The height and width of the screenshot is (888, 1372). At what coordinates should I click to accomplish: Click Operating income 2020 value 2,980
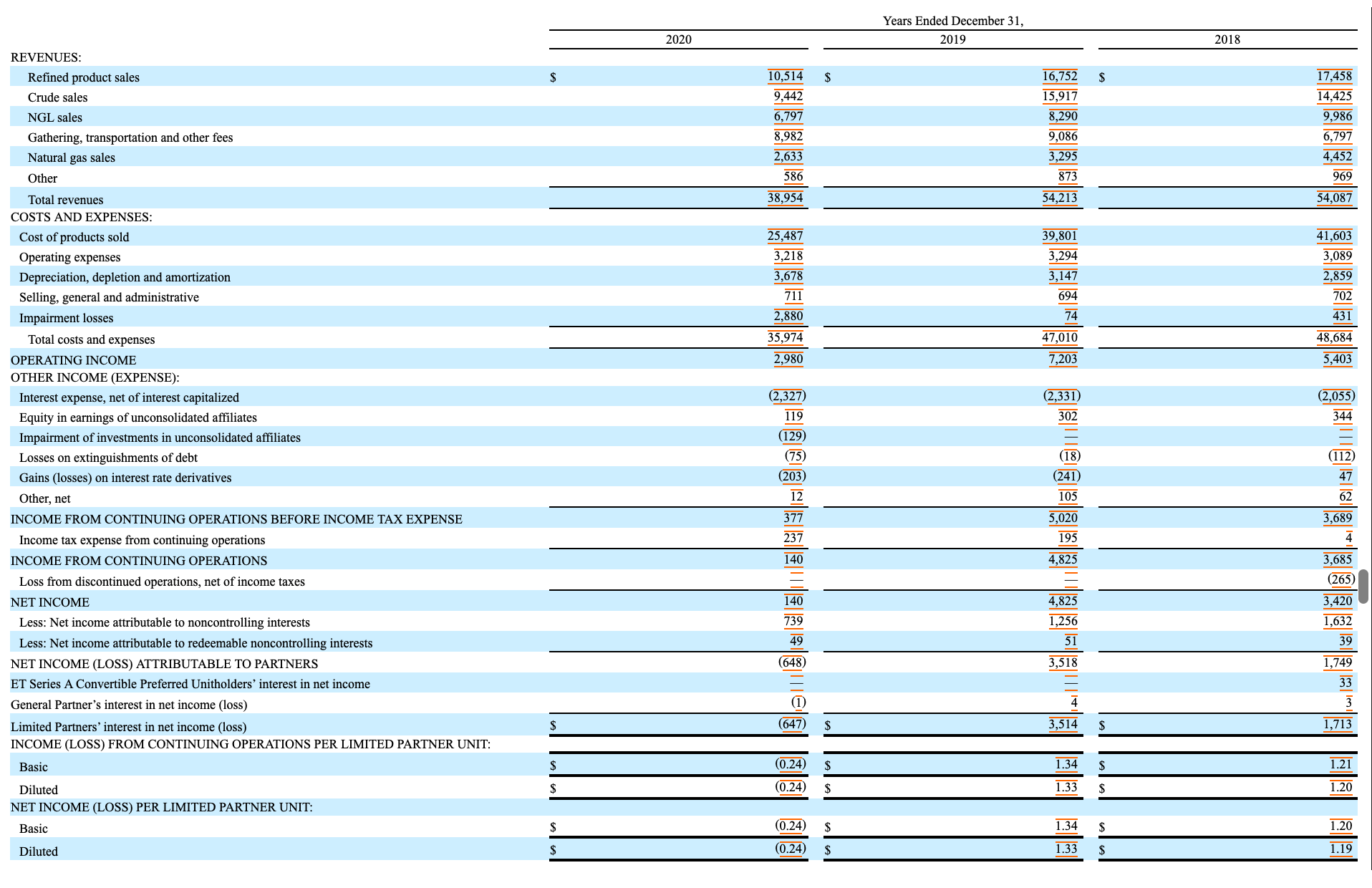(x=788, y=359)
